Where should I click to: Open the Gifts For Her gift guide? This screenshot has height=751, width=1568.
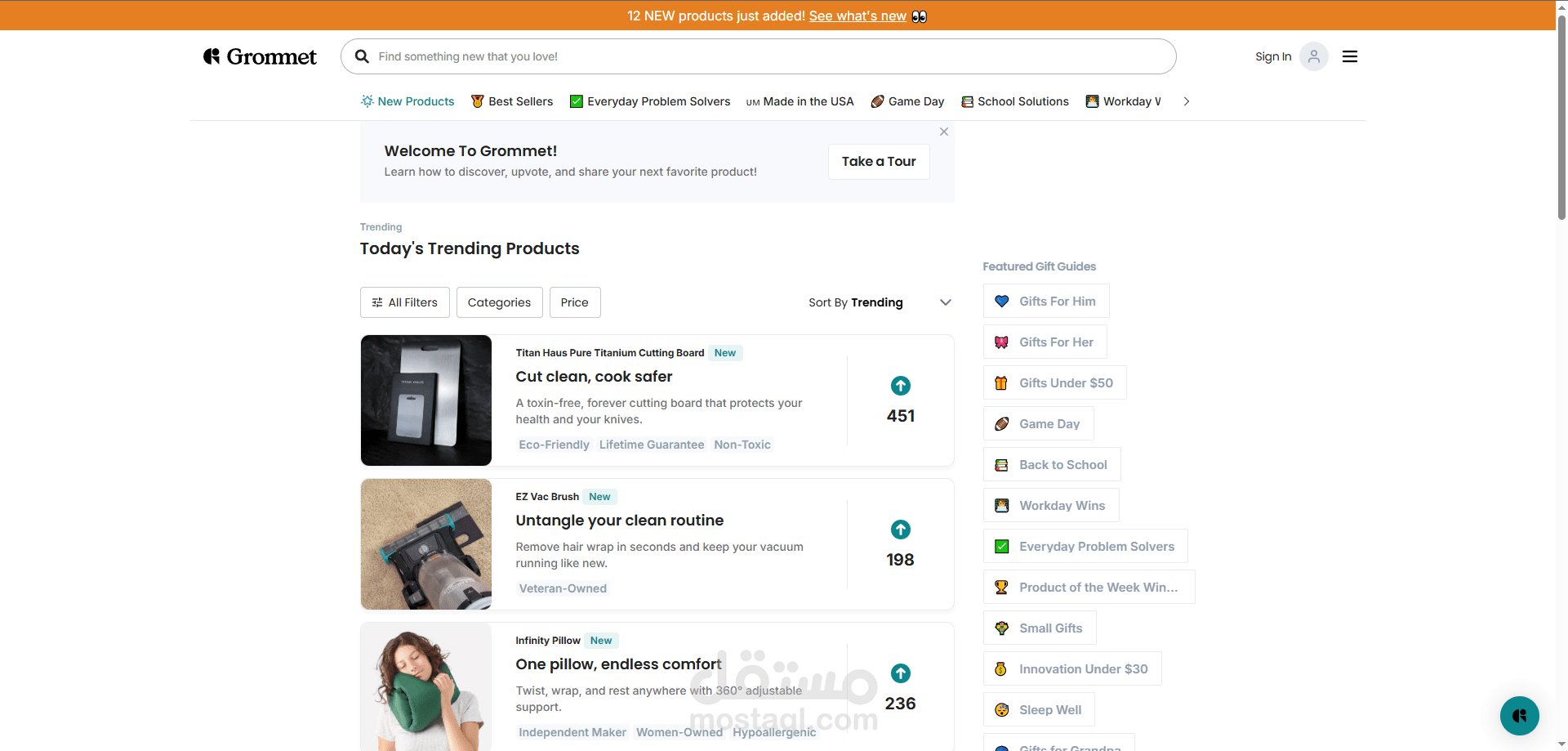point(1045,342)
